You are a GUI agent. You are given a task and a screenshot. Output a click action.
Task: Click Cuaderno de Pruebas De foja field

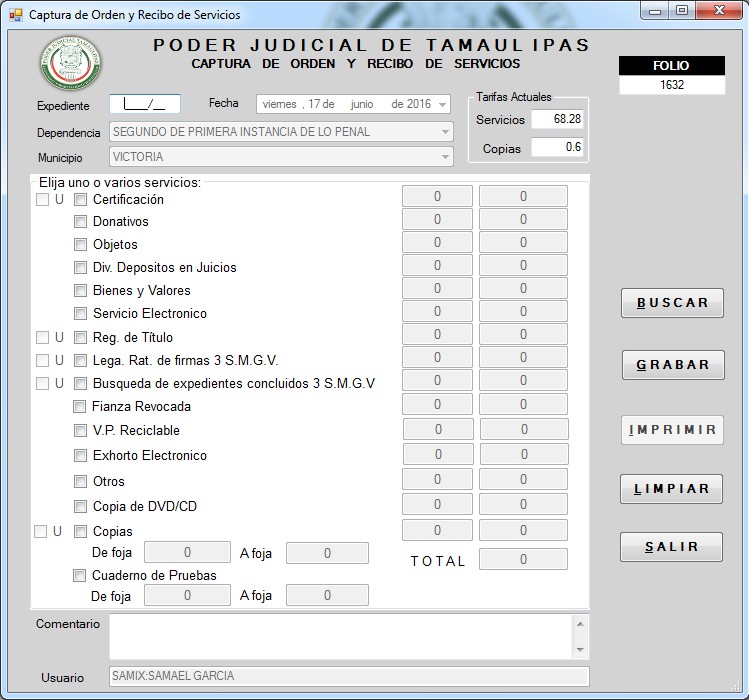pos(187,595)
